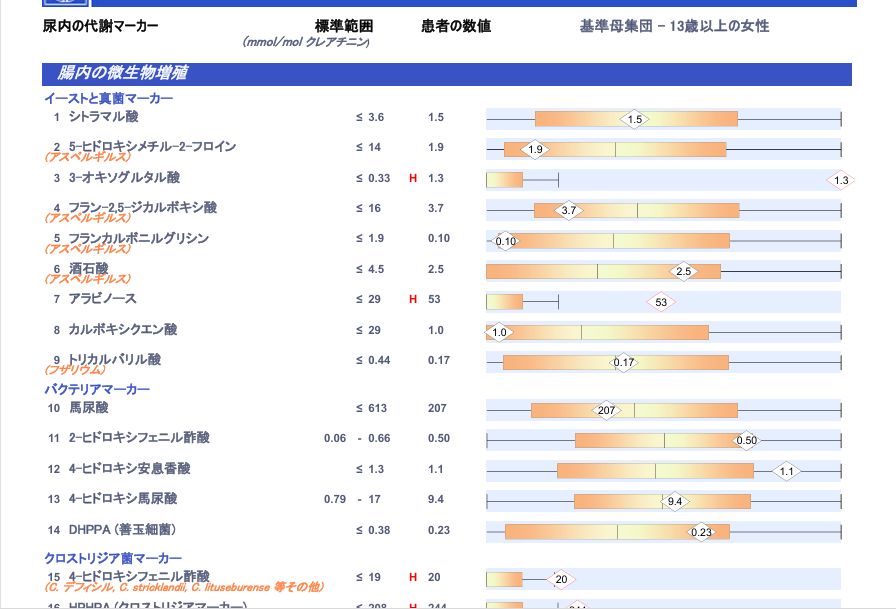Click the 尿内の代謝マーカー title text
This screenshot has width=896, height=609.
pos(100,26)
